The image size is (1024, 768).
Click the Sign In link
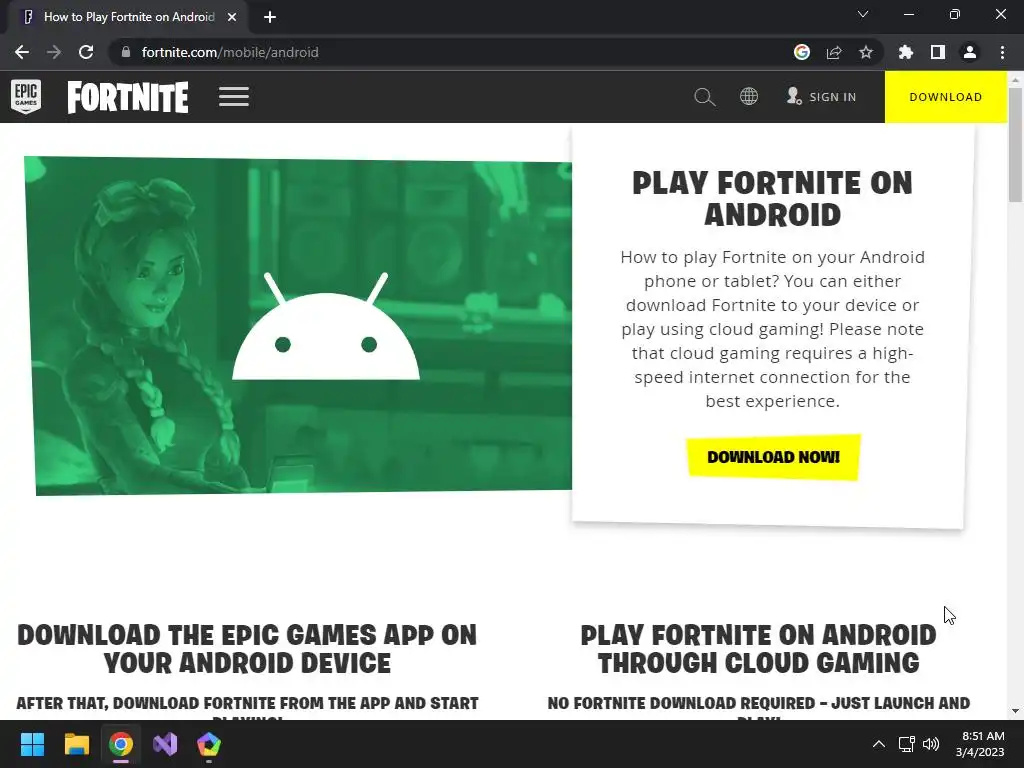pos(822,97)
